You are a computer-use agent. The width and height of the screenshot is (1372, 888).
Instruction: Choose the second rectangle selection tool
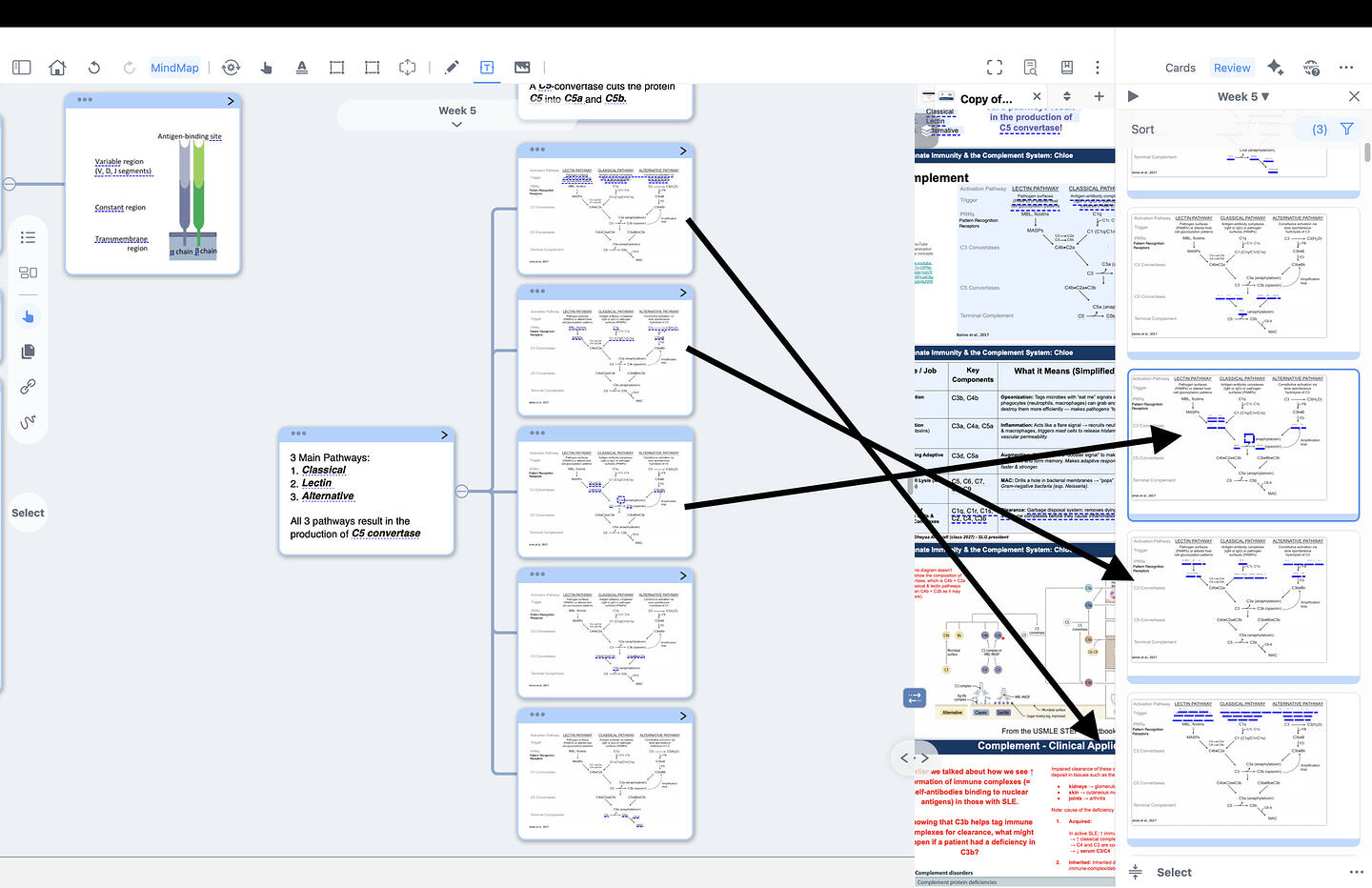click(x=372, y=68)
